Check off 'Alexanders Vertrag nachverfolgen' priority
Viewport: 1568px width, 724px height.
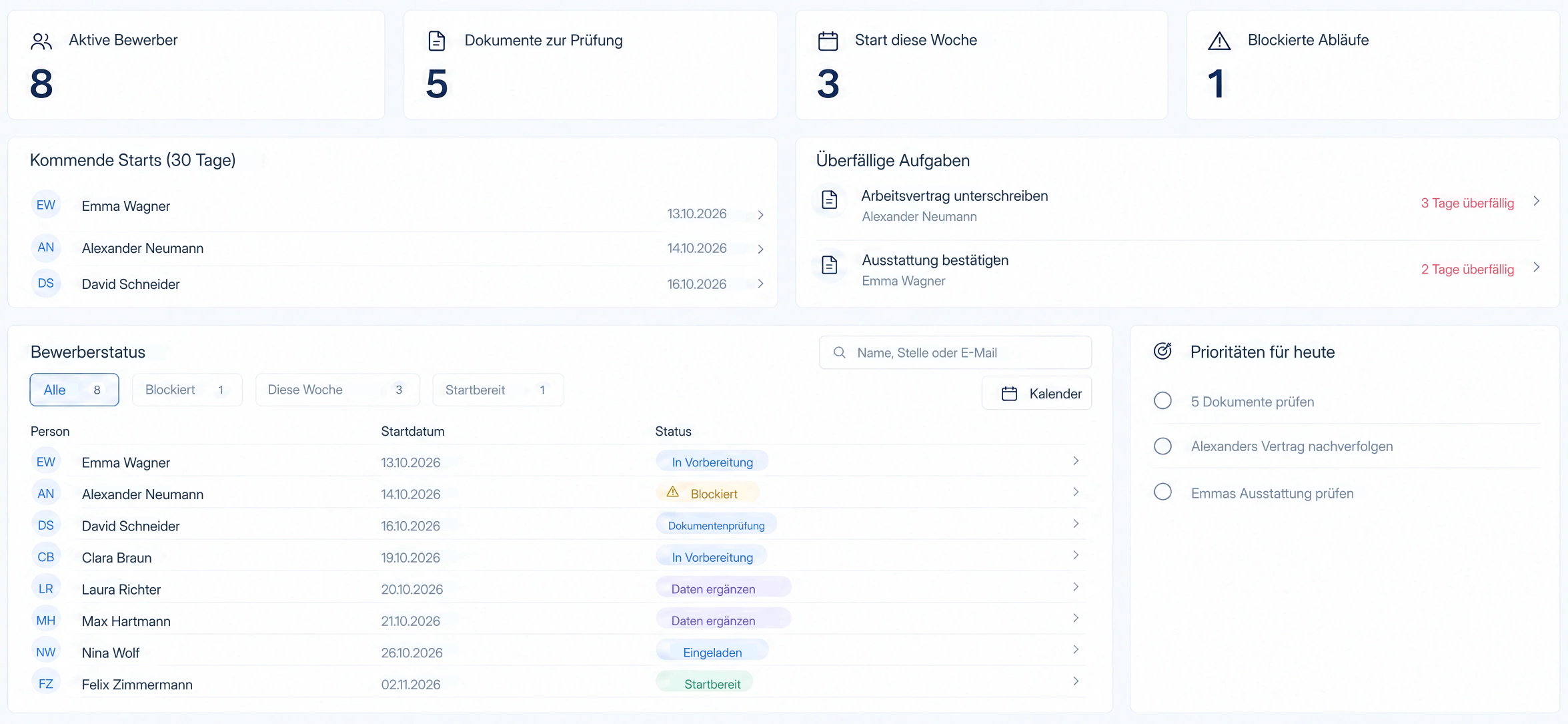[x=1162, y=446]
